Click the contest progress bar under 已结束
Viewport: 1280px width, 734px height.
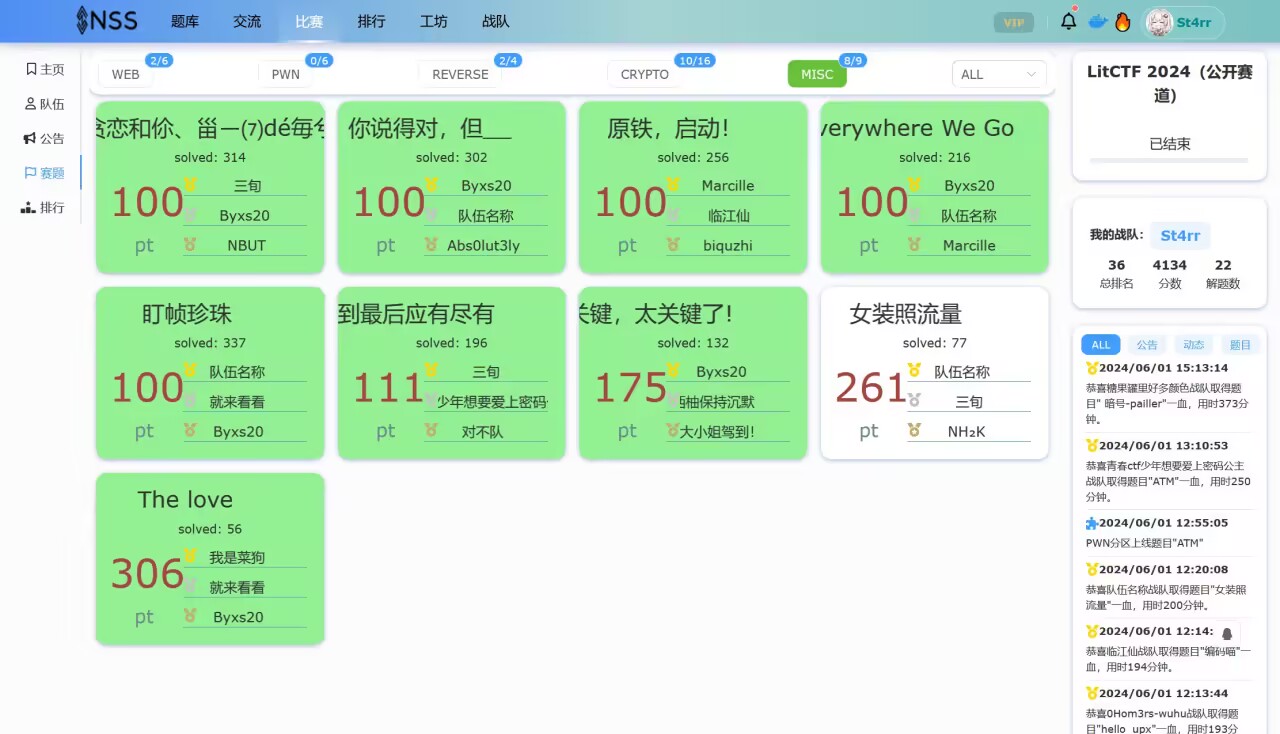(x=1168, y=160)
